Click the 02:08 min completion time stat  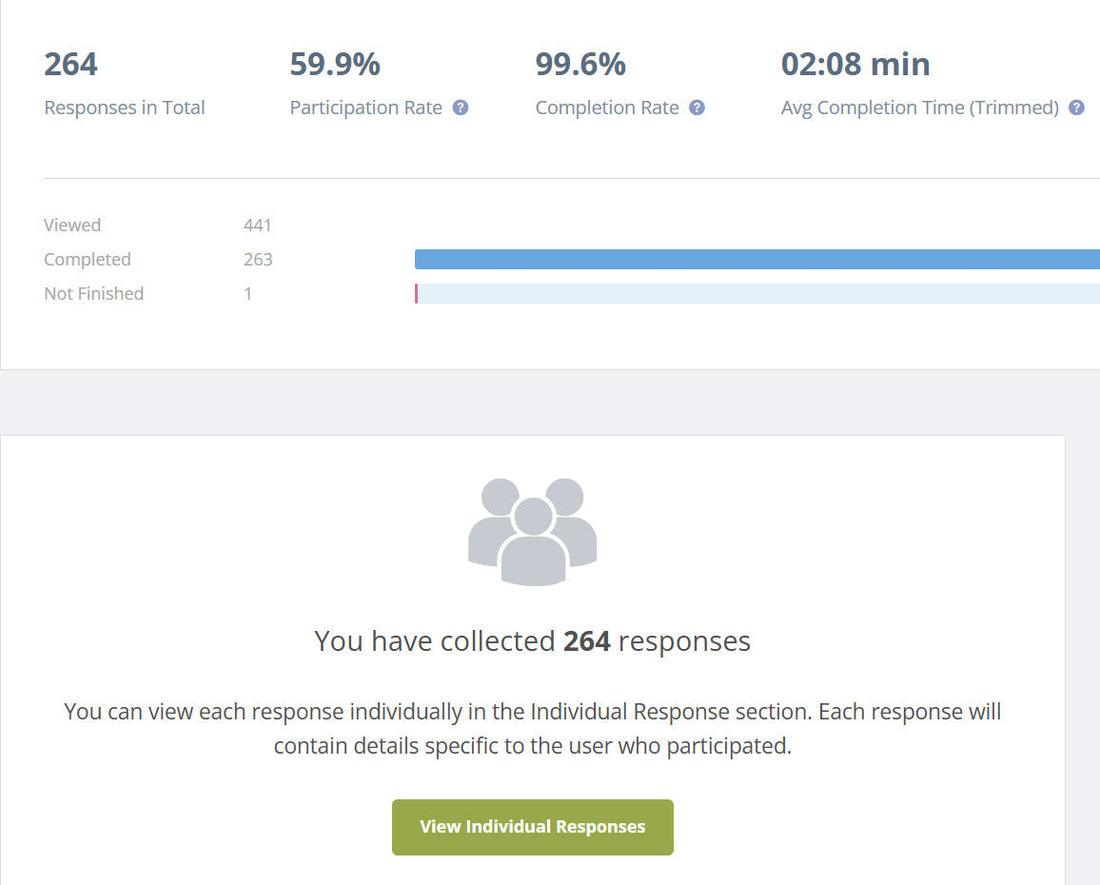click(855, 63)
